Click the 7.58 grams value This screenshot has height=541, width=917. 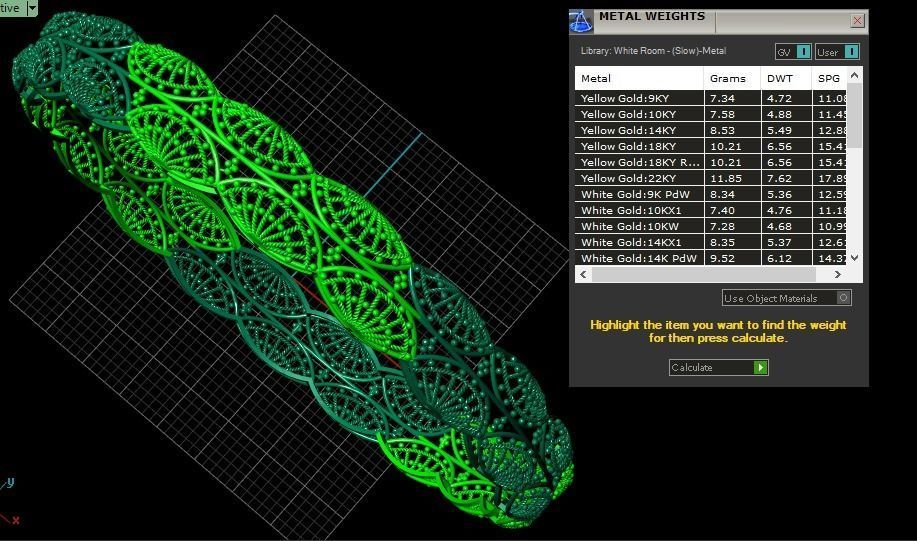tap(722, 114)
